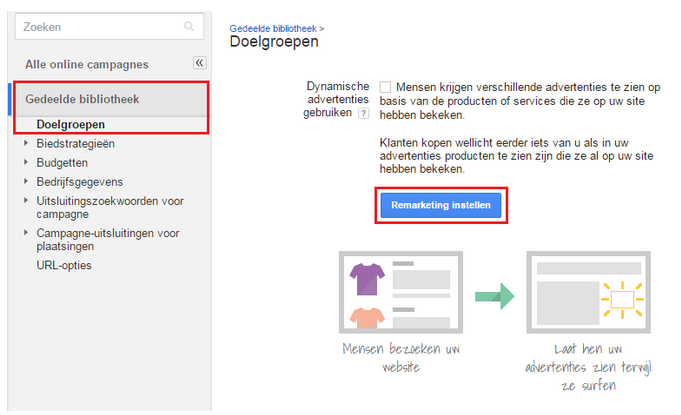Focus the Zoeken search field
Image resolution: width=681 pixels, height=415 pixels.
[109, 26]
